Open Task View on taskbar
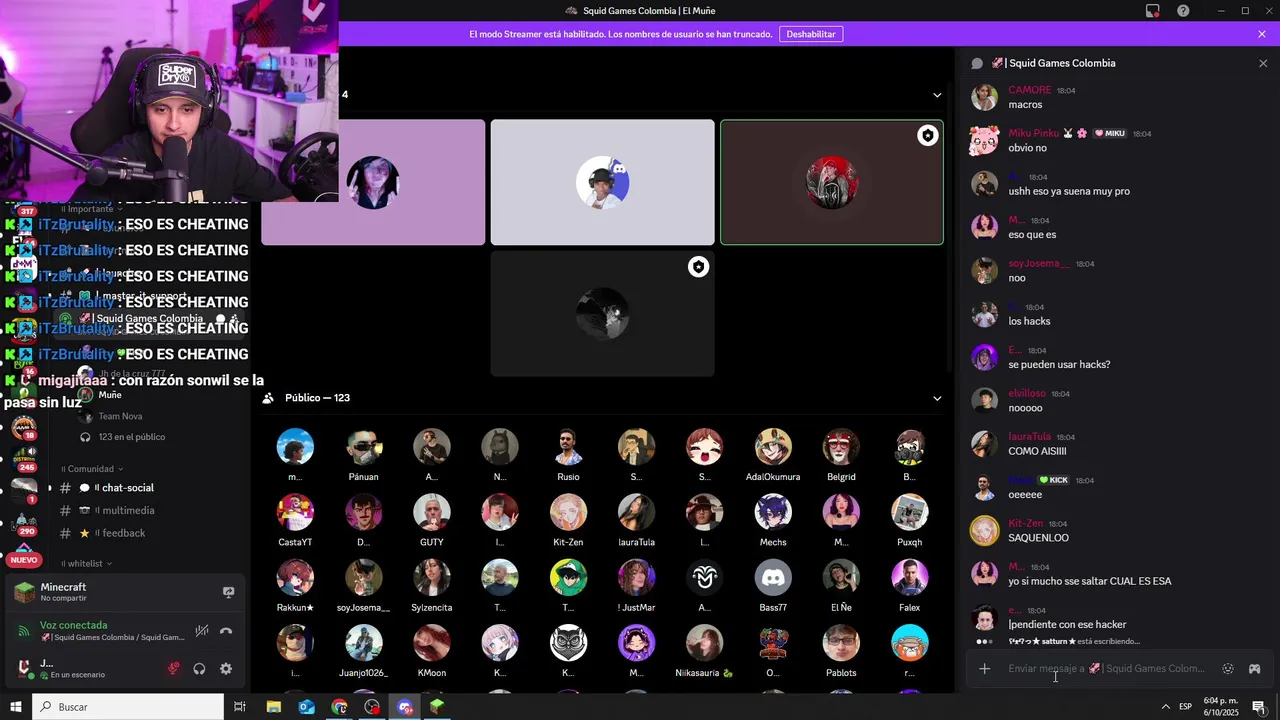 coord(240,707)
